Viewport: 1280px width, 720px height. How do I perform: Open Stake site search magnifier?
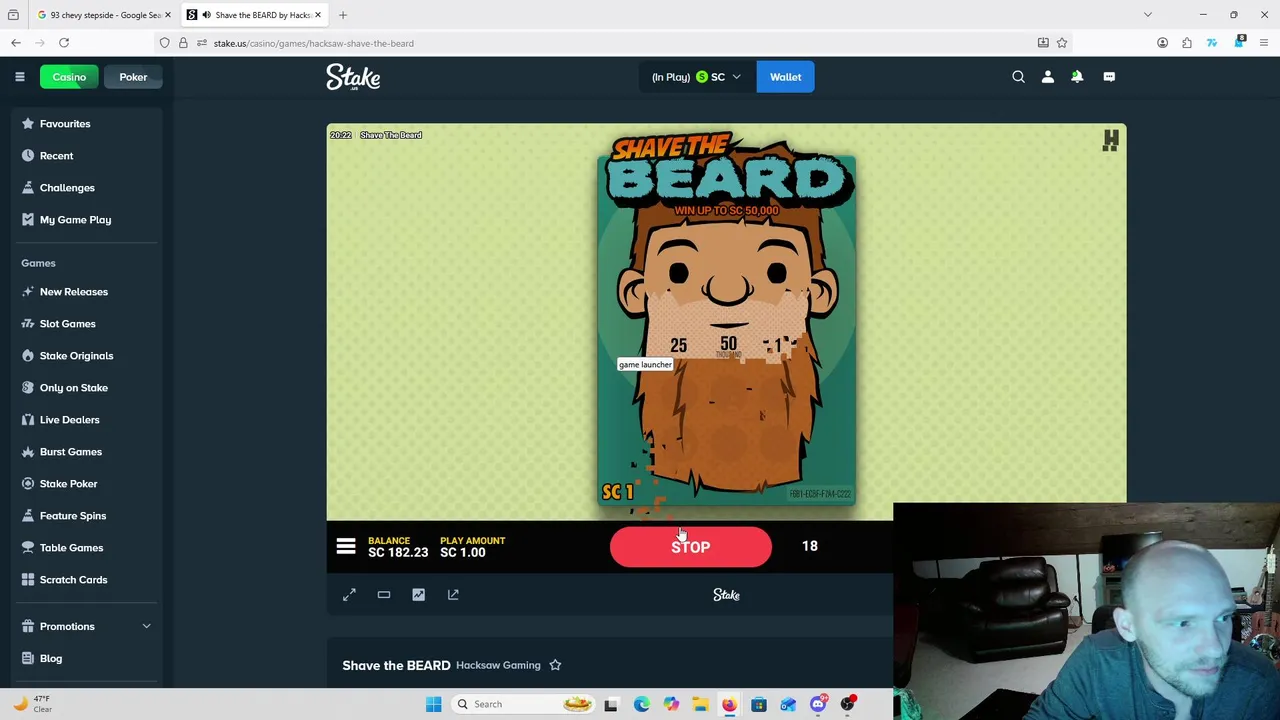[x=1018, y=77]
